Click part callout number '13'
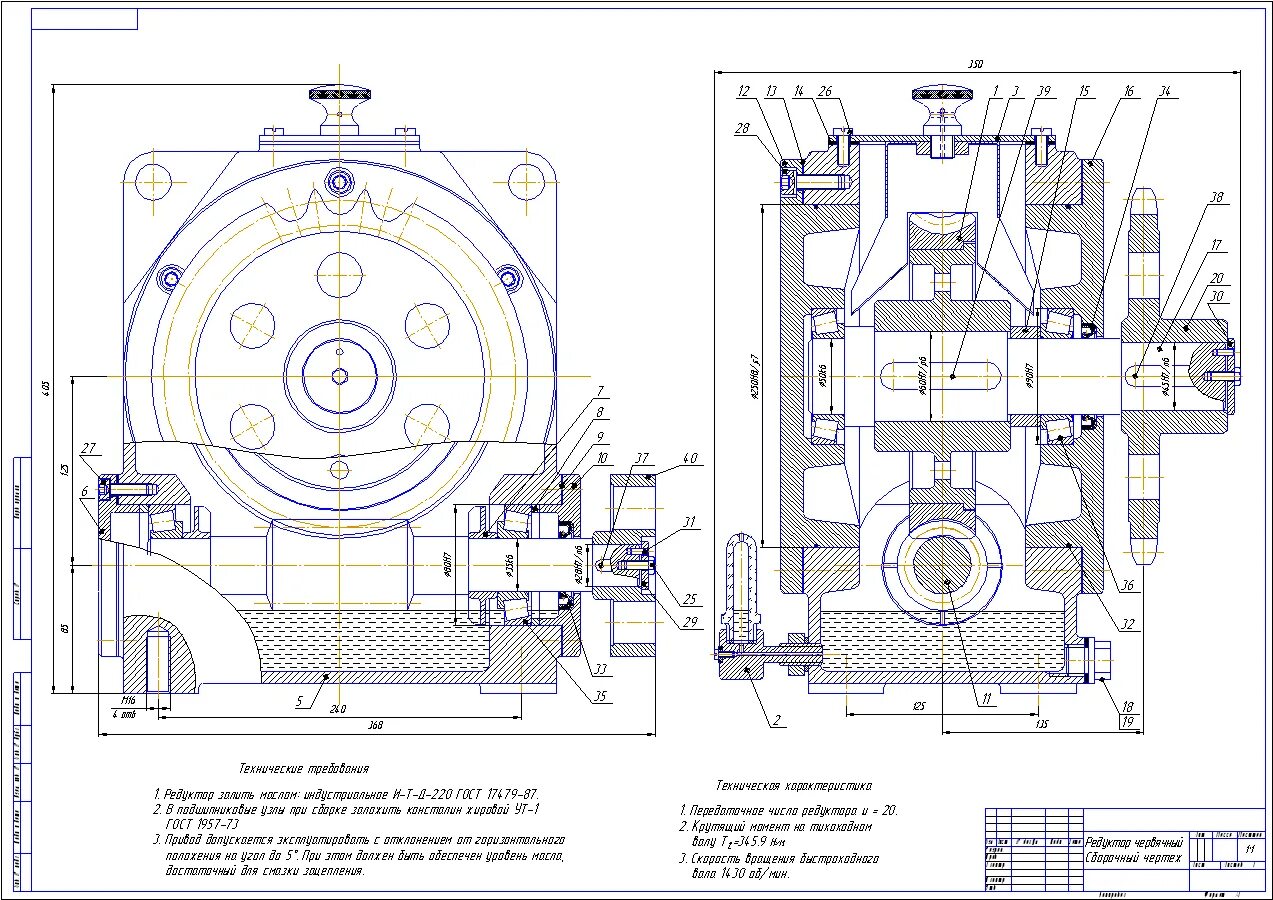This screenshot has height=900, width=1273. tap(771, 91)
